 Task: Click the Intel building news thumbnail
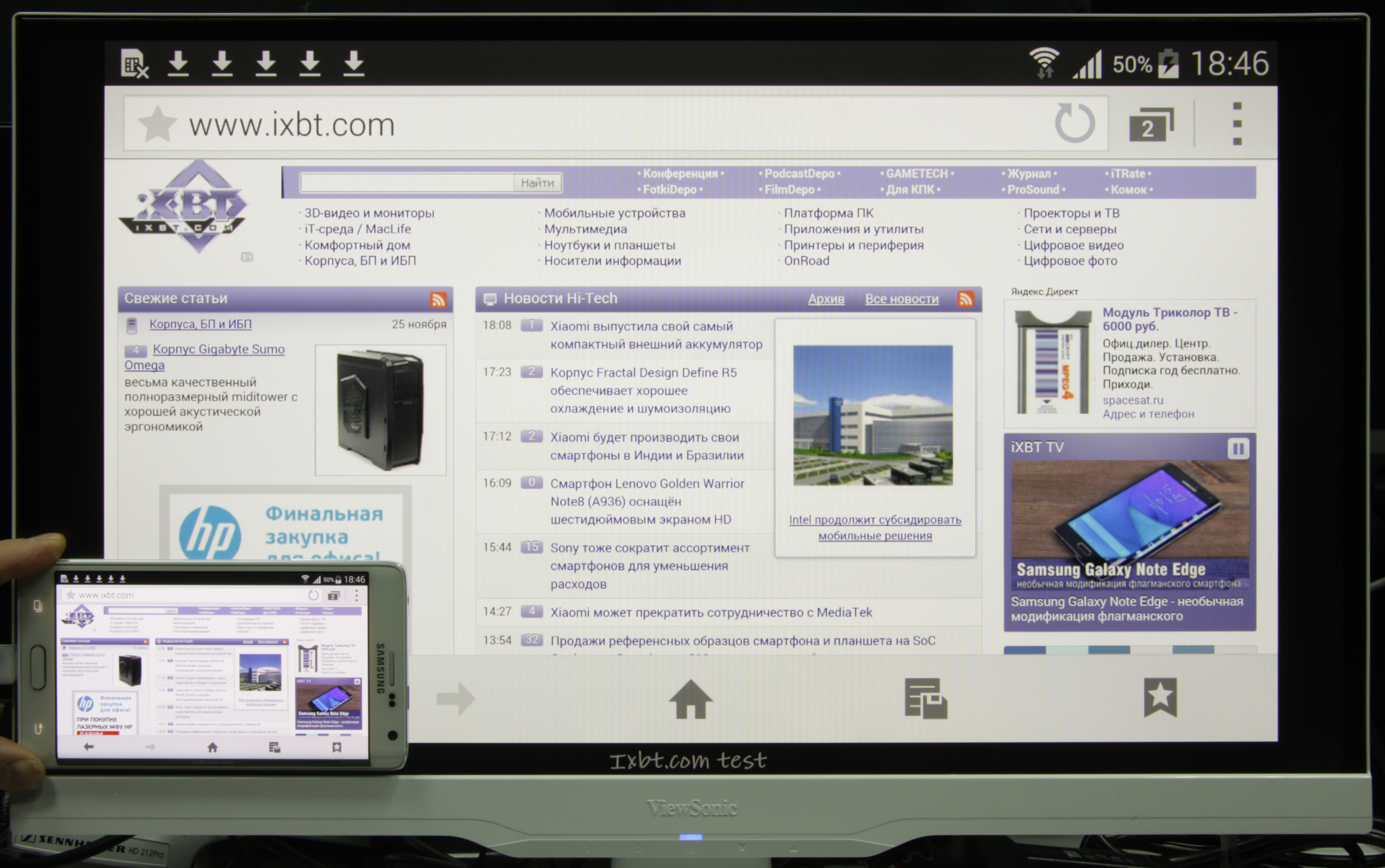pyautogui.click(x=873, y=415)
